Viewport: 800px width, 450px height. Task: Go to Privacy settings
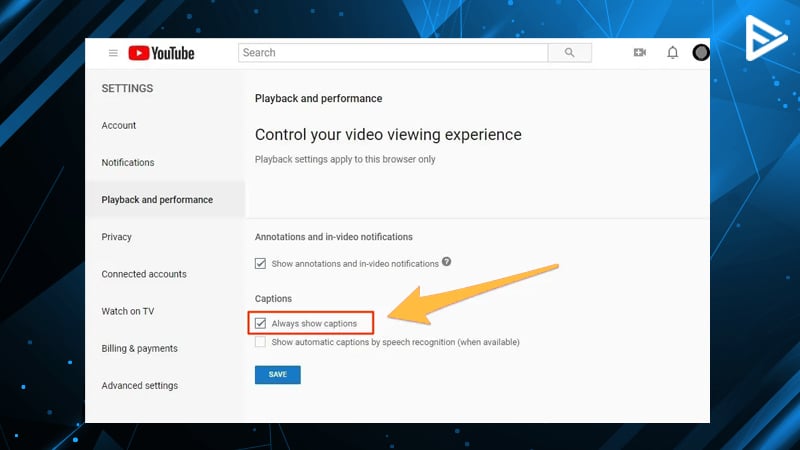(116, 237)
